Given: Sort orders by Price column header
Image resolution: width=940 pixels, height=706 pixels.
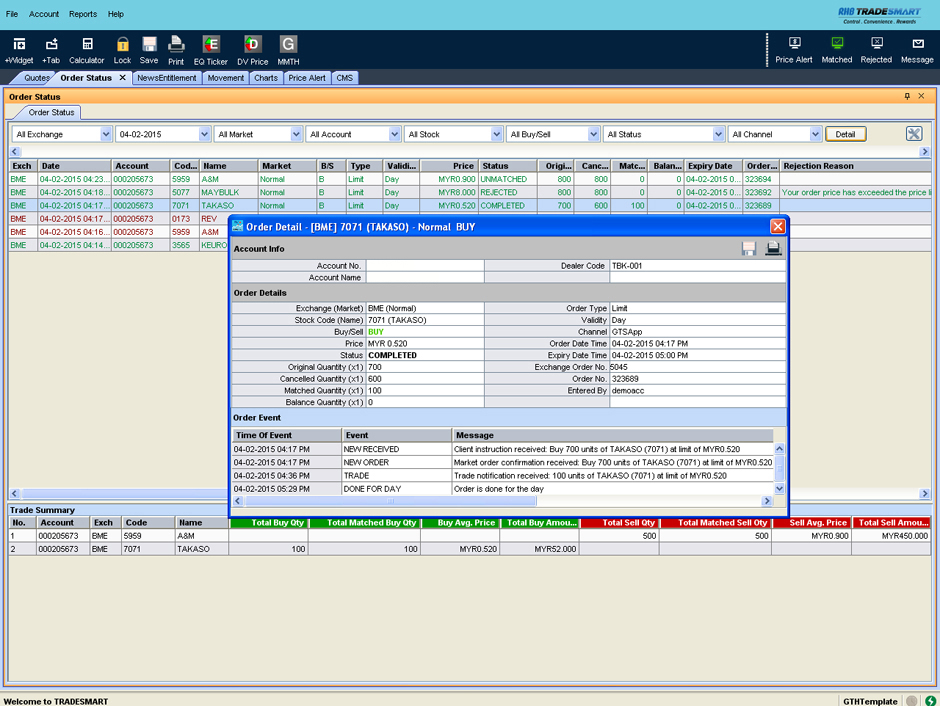Looking at the screenshot, I should [448, 166].
